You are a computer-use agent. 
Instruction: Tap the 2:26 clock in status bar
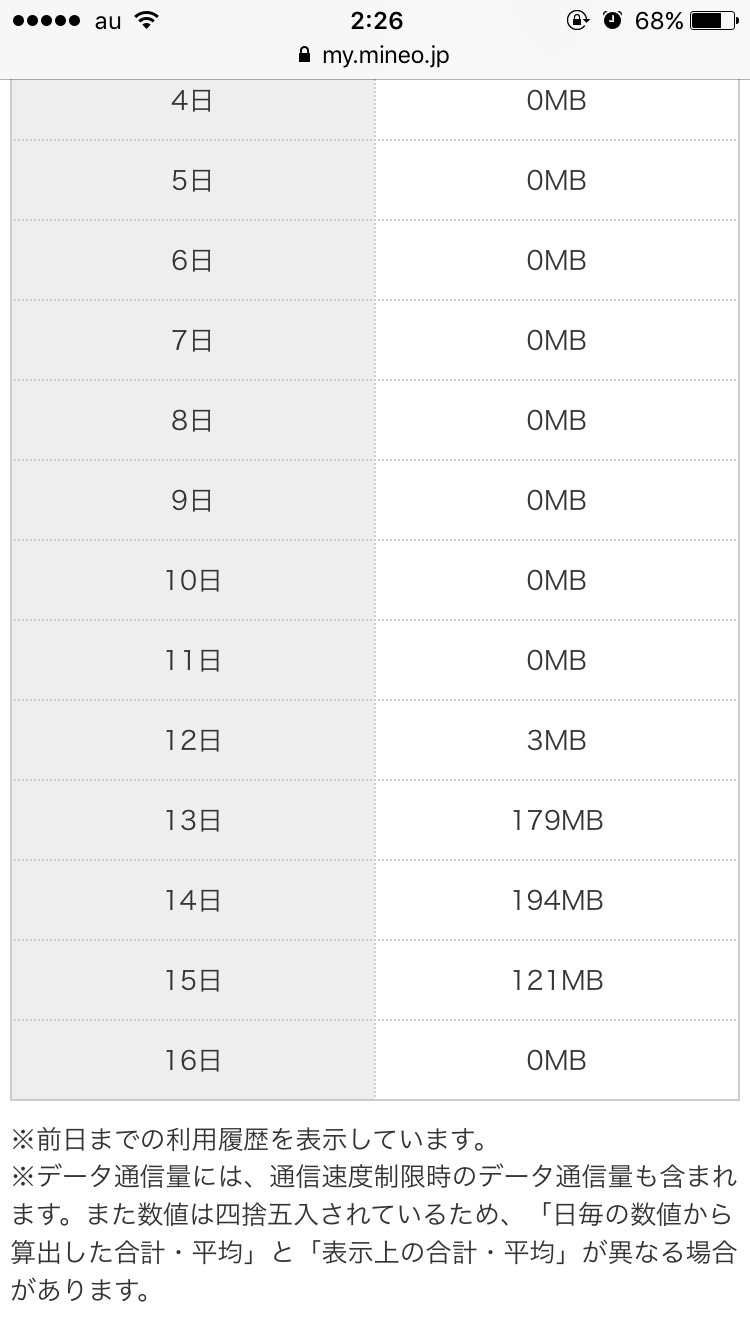[x=375, y=21]
